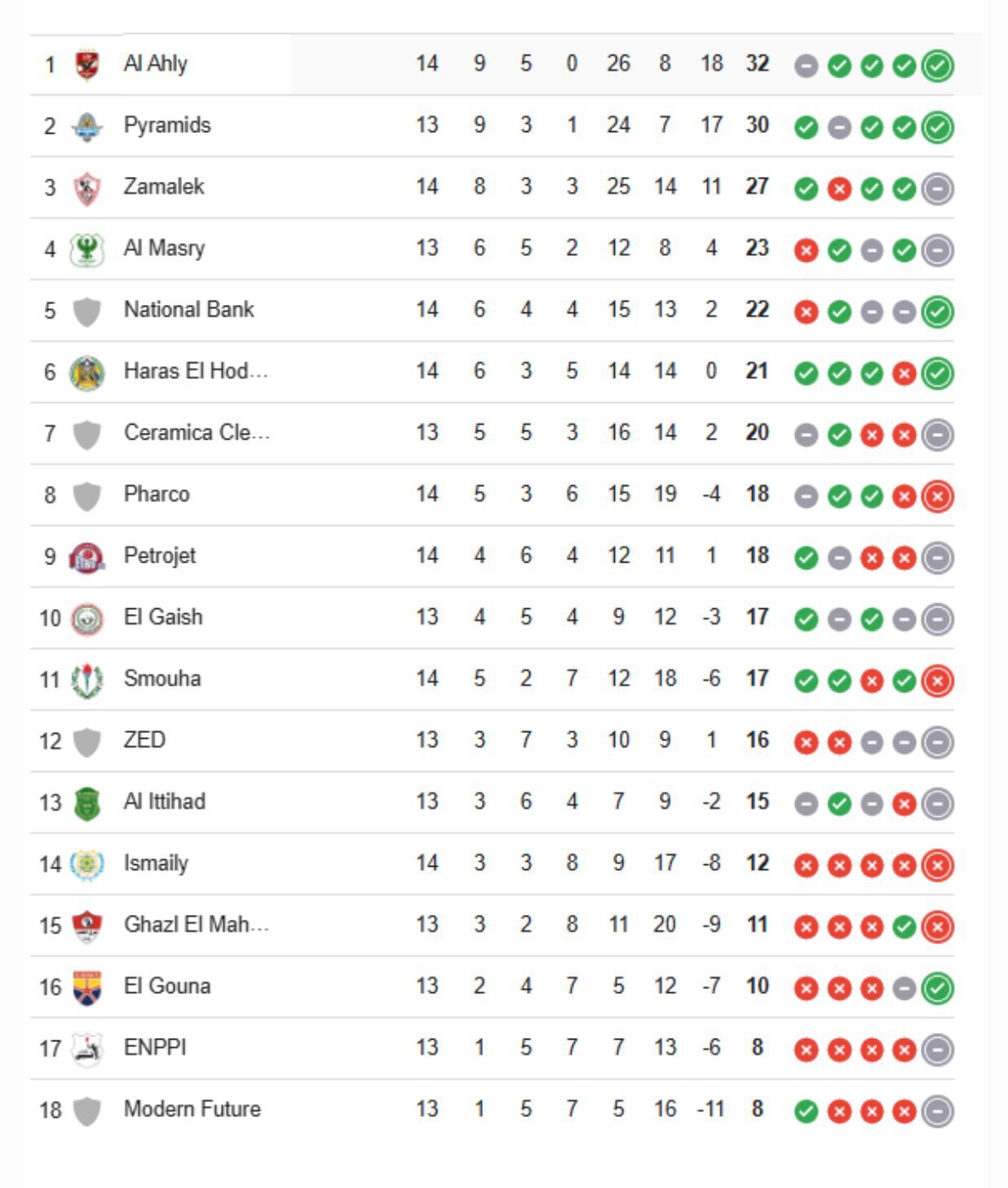Click Zamalek's latest draw result indicator

point(937,189)
